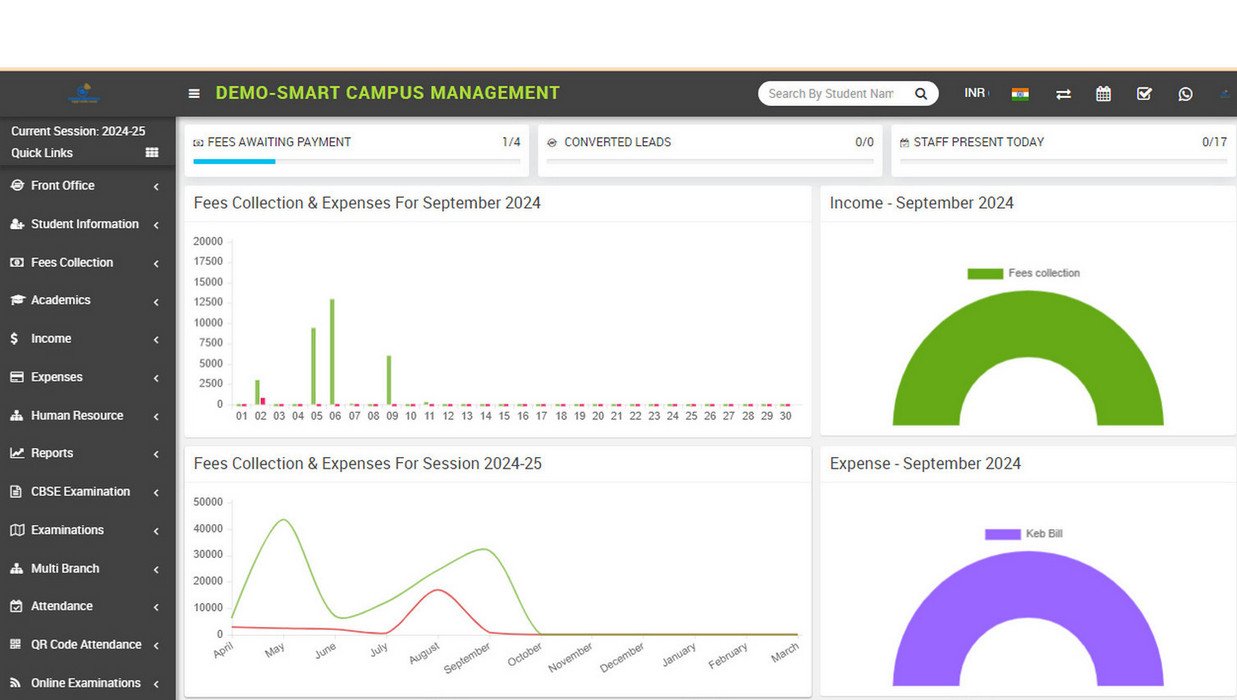The width and height of the screenshot is (1237, 700).
Task: Open the Fees Collection menu item
Action: [72, 263]
